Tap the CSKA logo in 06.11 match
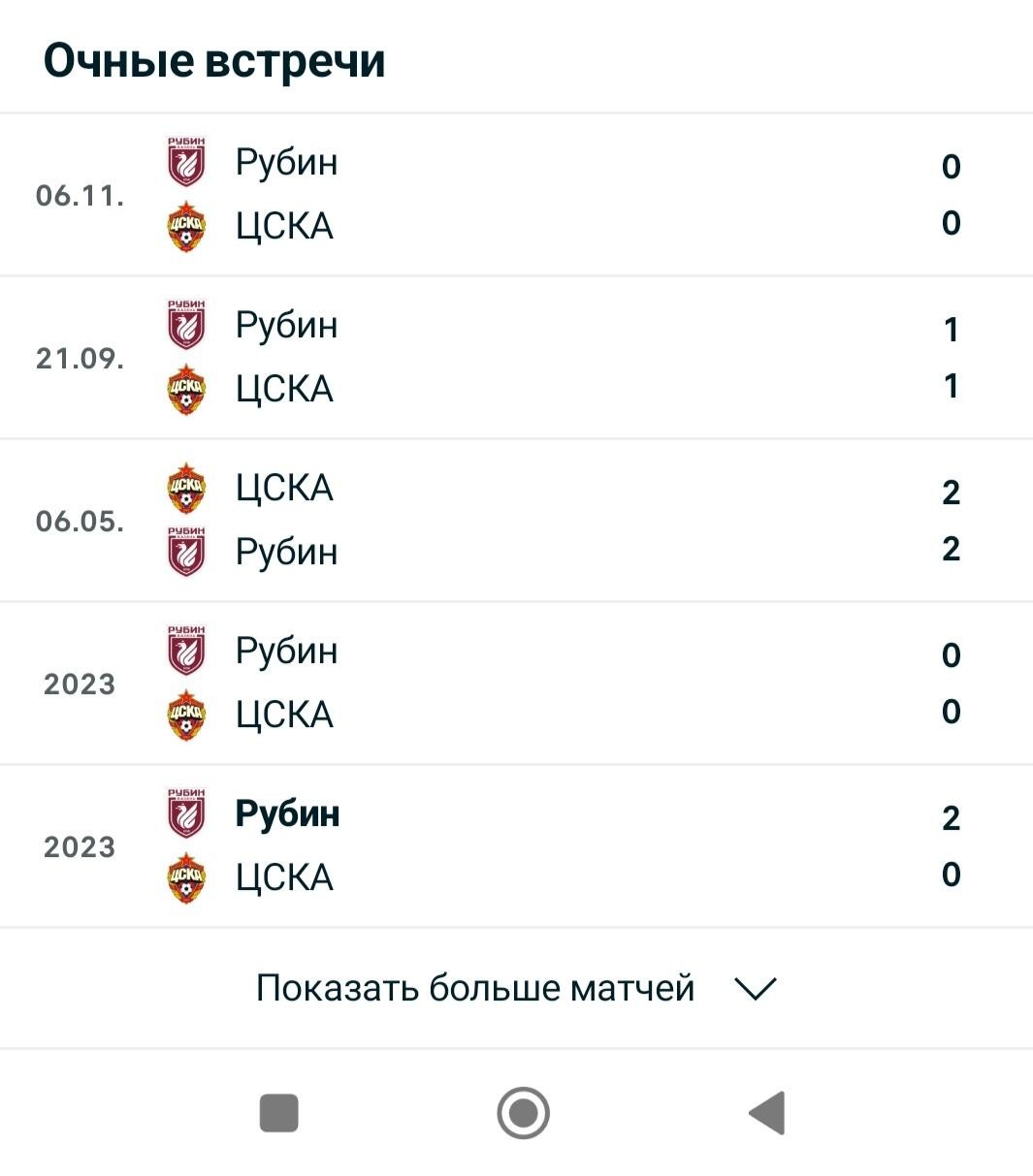This screenshot has width=1033, height=1176. pyautogui.click(x=186, y=227)
